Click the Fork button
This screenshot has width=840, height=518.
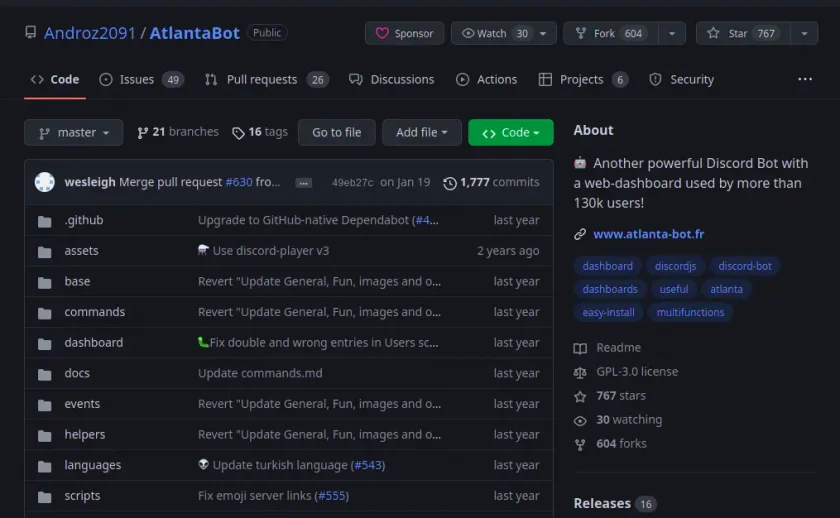coord(611,33)
